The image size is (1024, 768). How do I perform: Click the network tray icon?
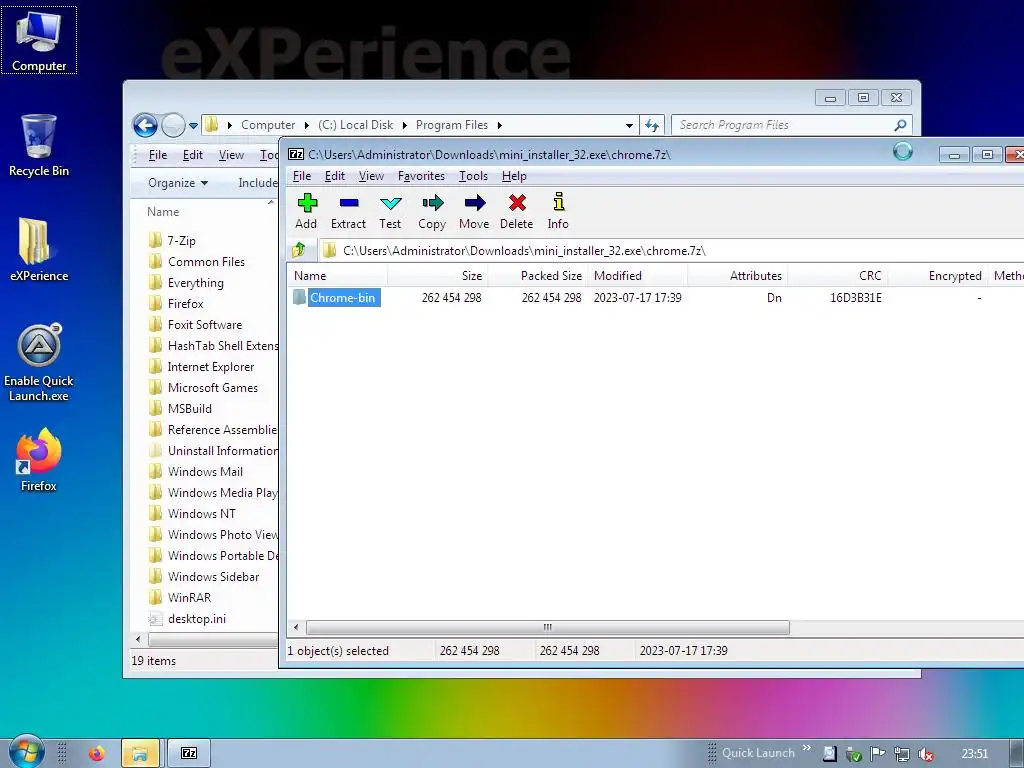click(901, 754)
